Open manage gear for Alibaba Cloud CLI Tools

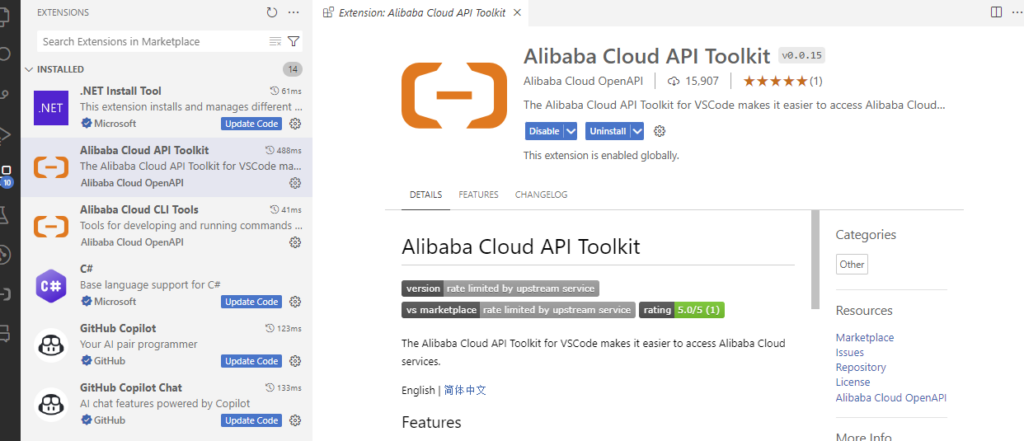295,242
